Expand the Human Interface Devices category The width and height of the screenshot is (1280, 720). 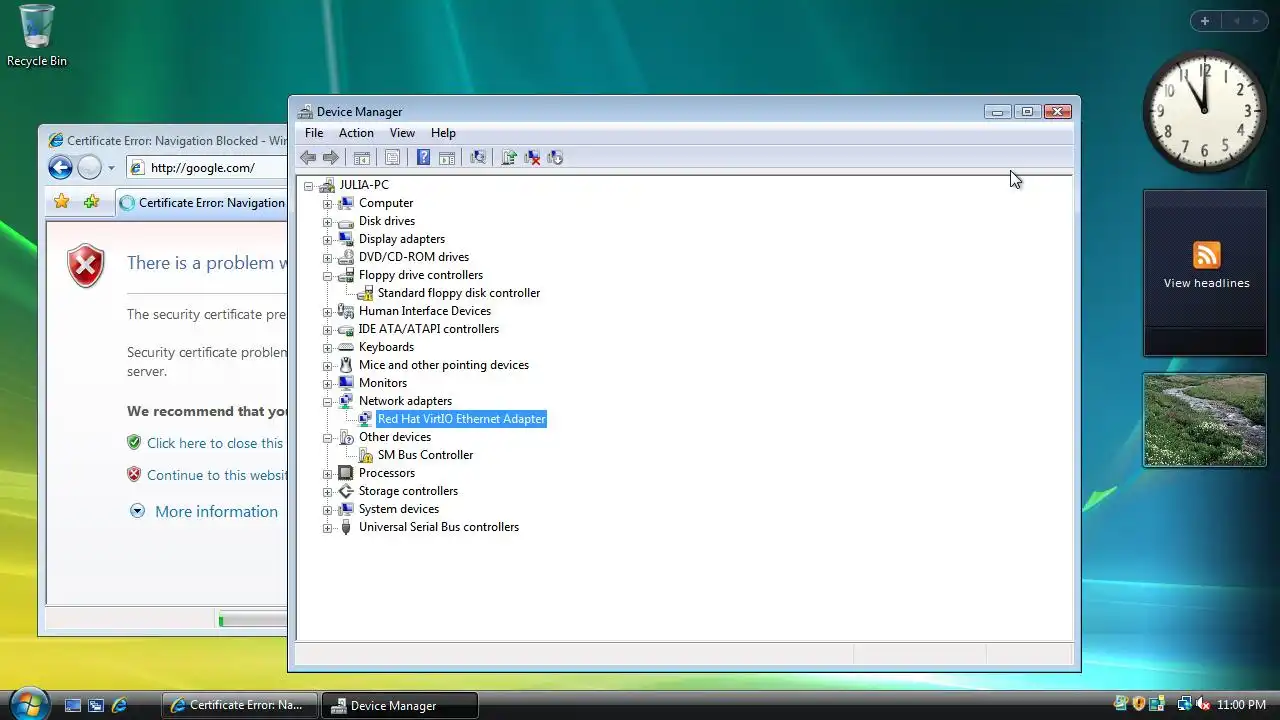pyautogui.click(x=327, y=311)
